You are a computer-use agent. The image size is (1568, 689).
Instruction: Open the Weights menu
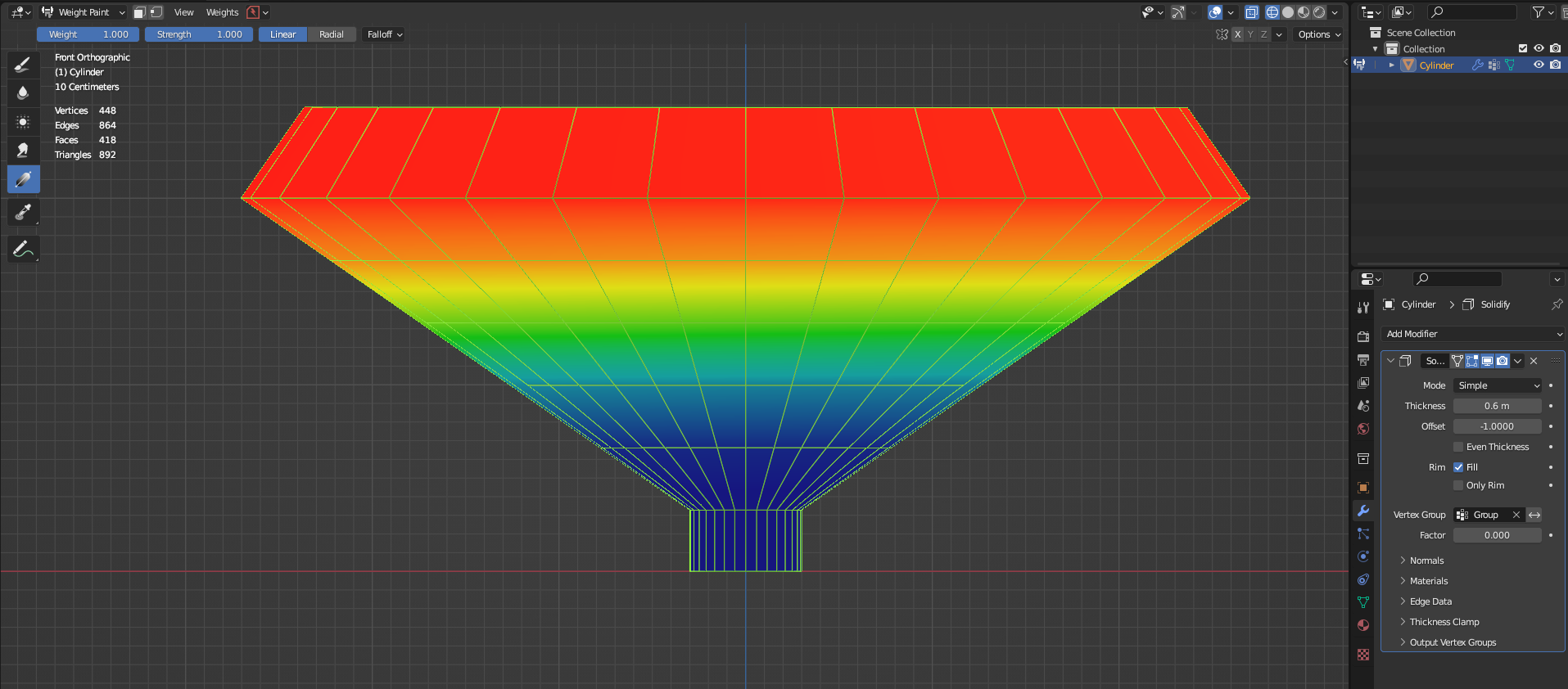222,12
